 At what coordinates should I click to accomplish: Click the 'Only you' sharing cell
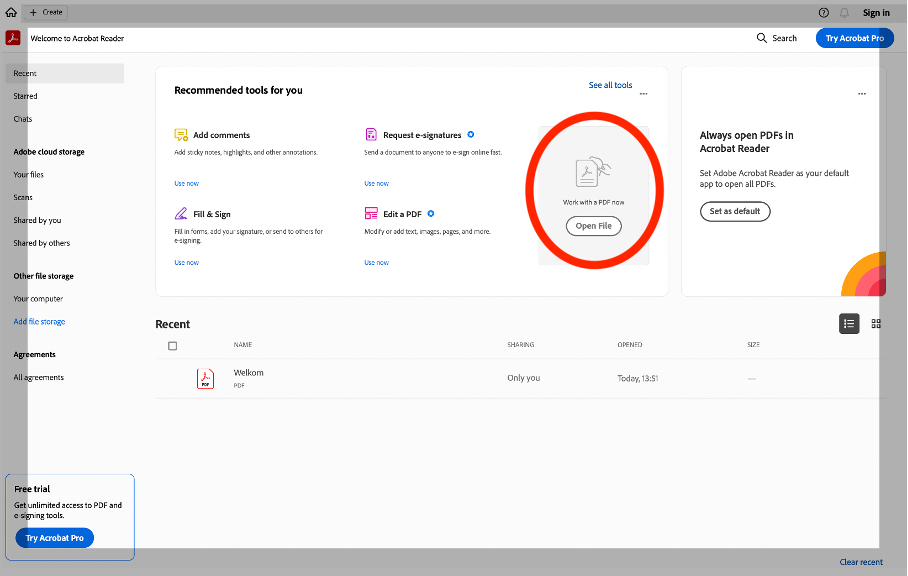(523, 378)
